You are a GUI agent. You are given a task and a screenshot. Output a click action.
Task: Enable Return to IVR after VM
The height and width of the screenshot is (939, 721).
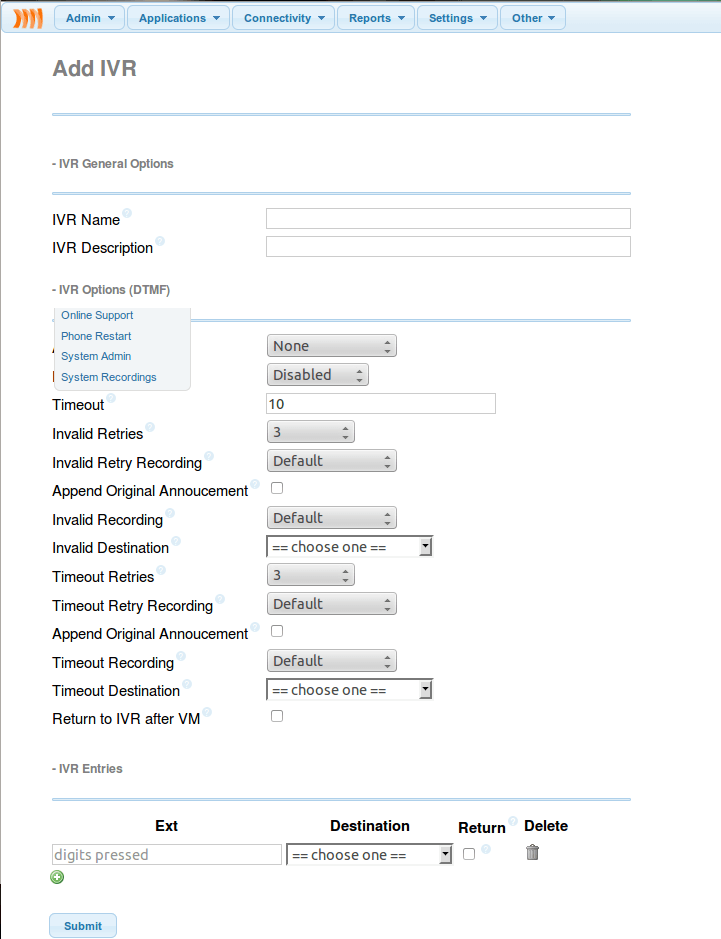[277, 715]
